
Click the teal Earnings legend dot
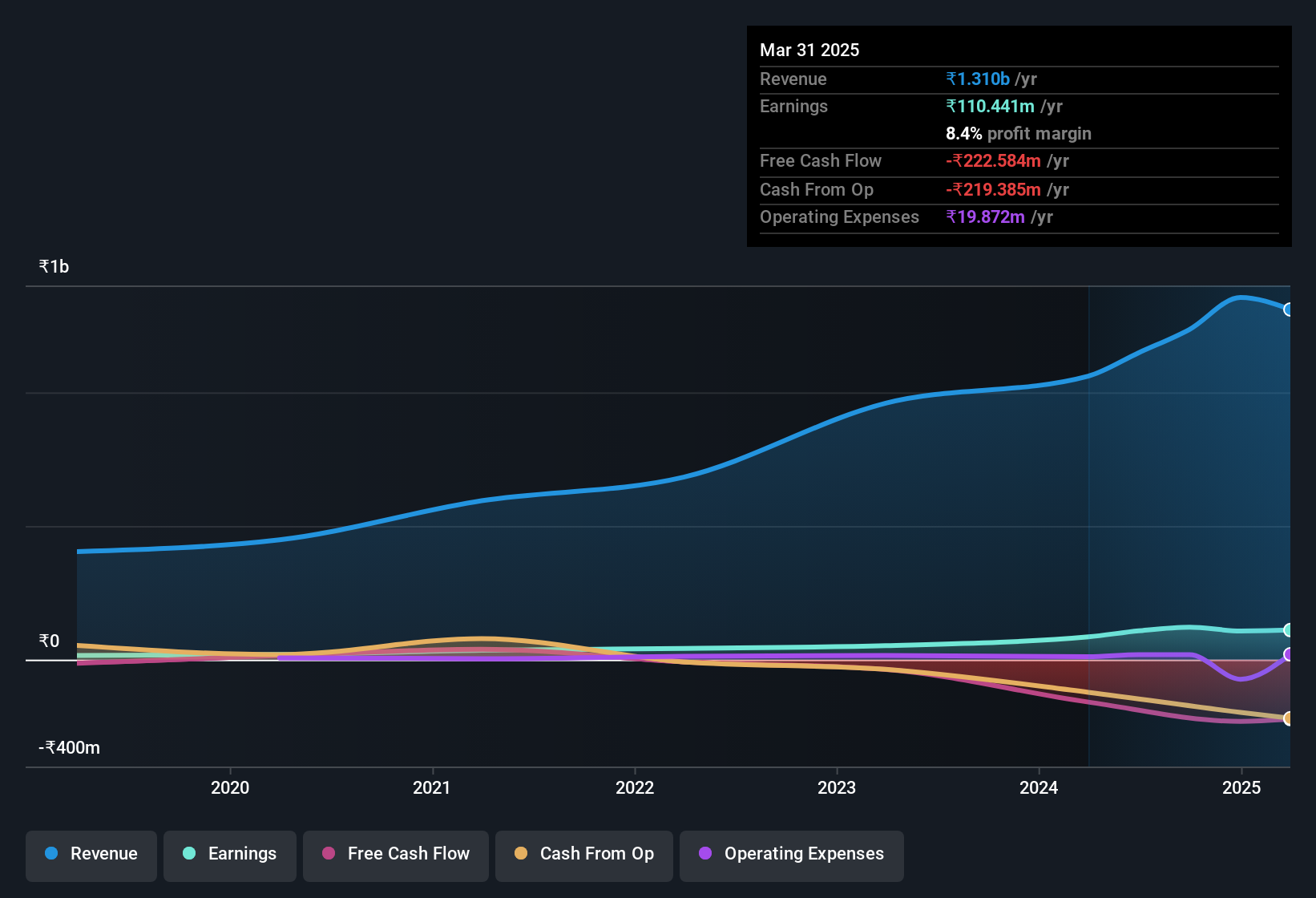(189, 853)
